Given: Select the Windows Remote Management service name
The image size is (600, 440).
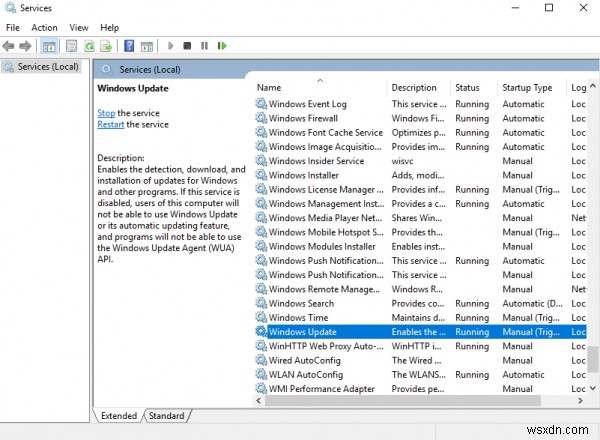Looking at the screenshot, I should point(324,289).
